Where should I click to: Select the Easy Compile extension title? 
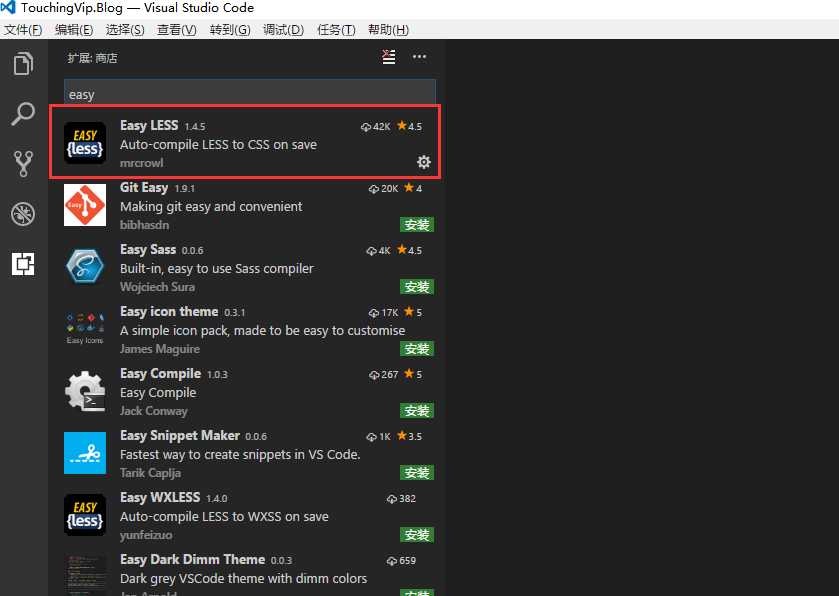coord(161,373)
